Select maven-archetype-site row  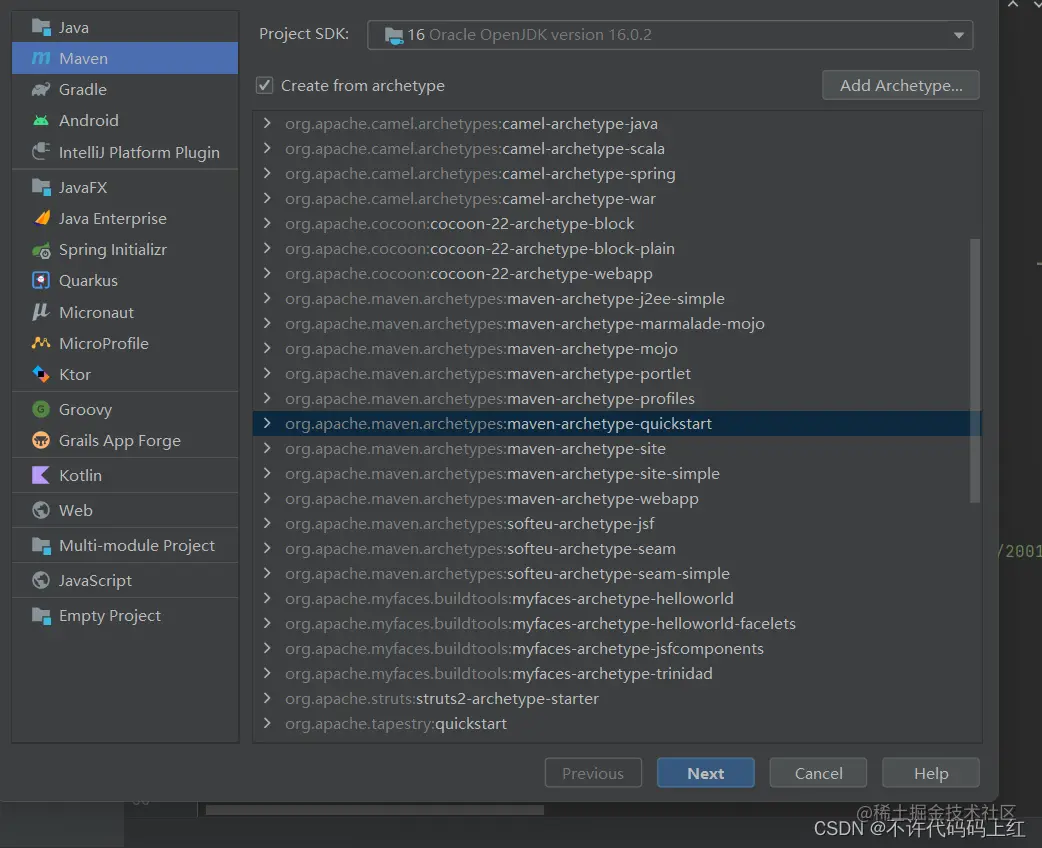(x=617, y=449)
